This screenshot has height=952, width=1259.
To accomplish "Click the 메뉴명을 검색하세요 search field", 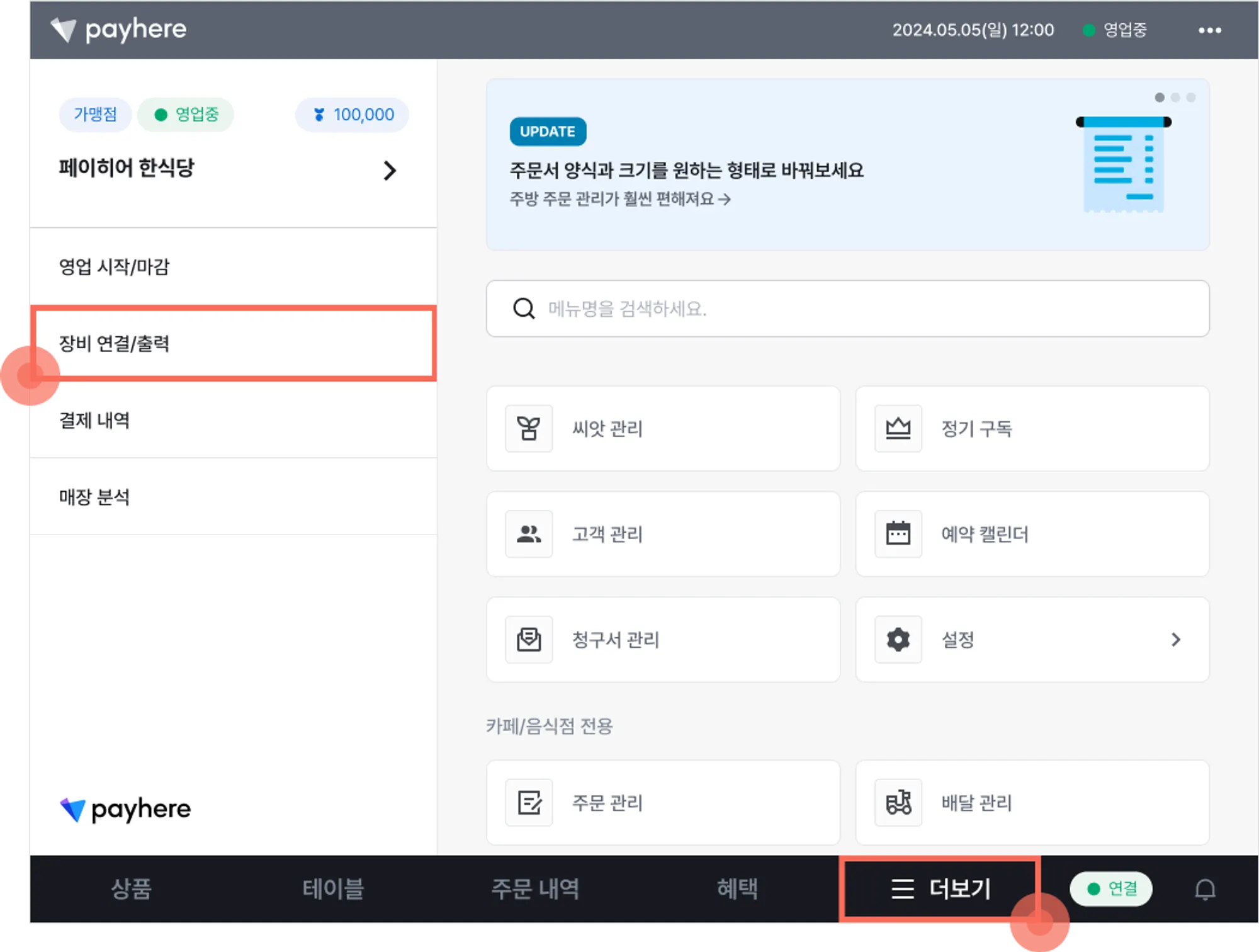I will pyautogui.click(x=847, y=309).
